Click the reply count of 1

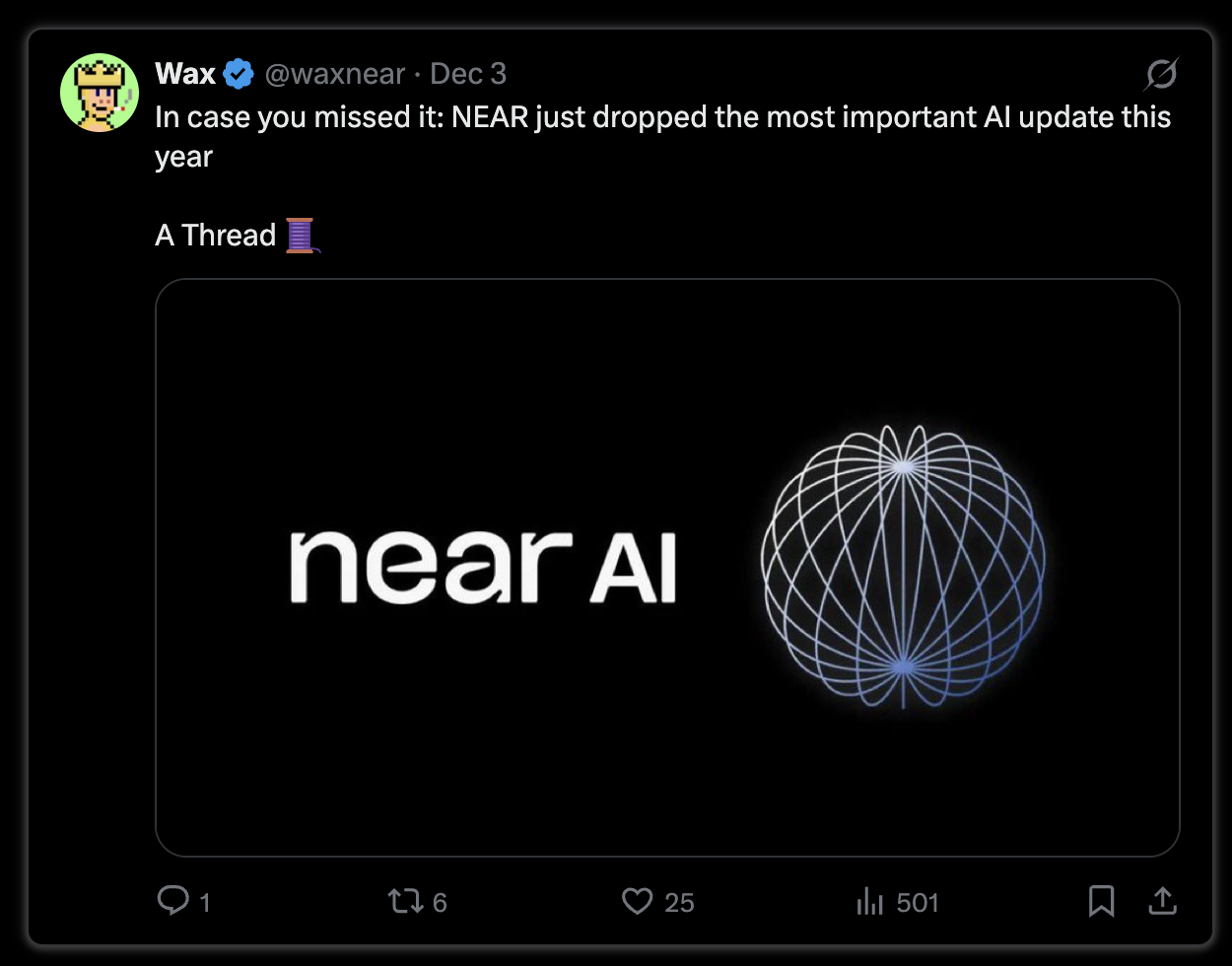point(205,902)
